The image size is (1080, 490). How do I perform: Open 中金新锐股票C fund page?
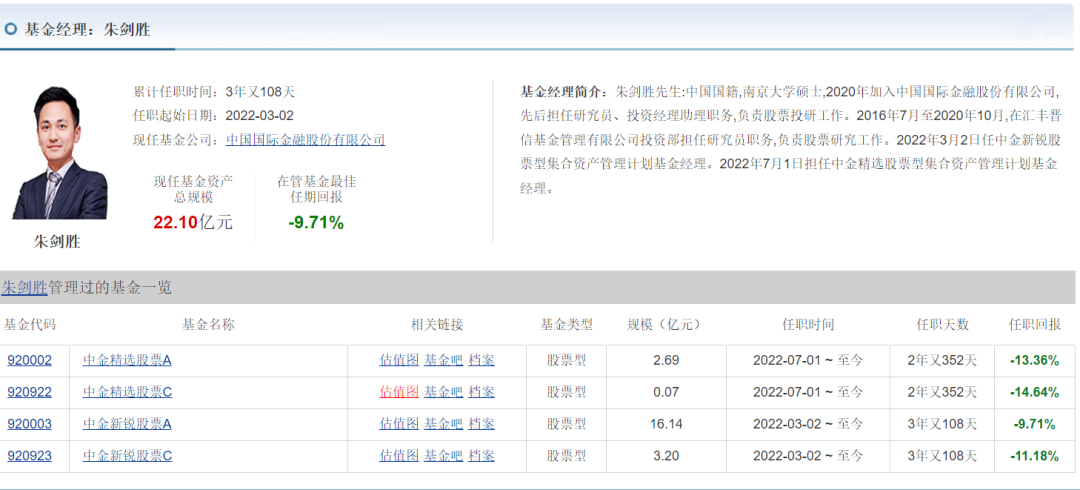coord(127,456)
